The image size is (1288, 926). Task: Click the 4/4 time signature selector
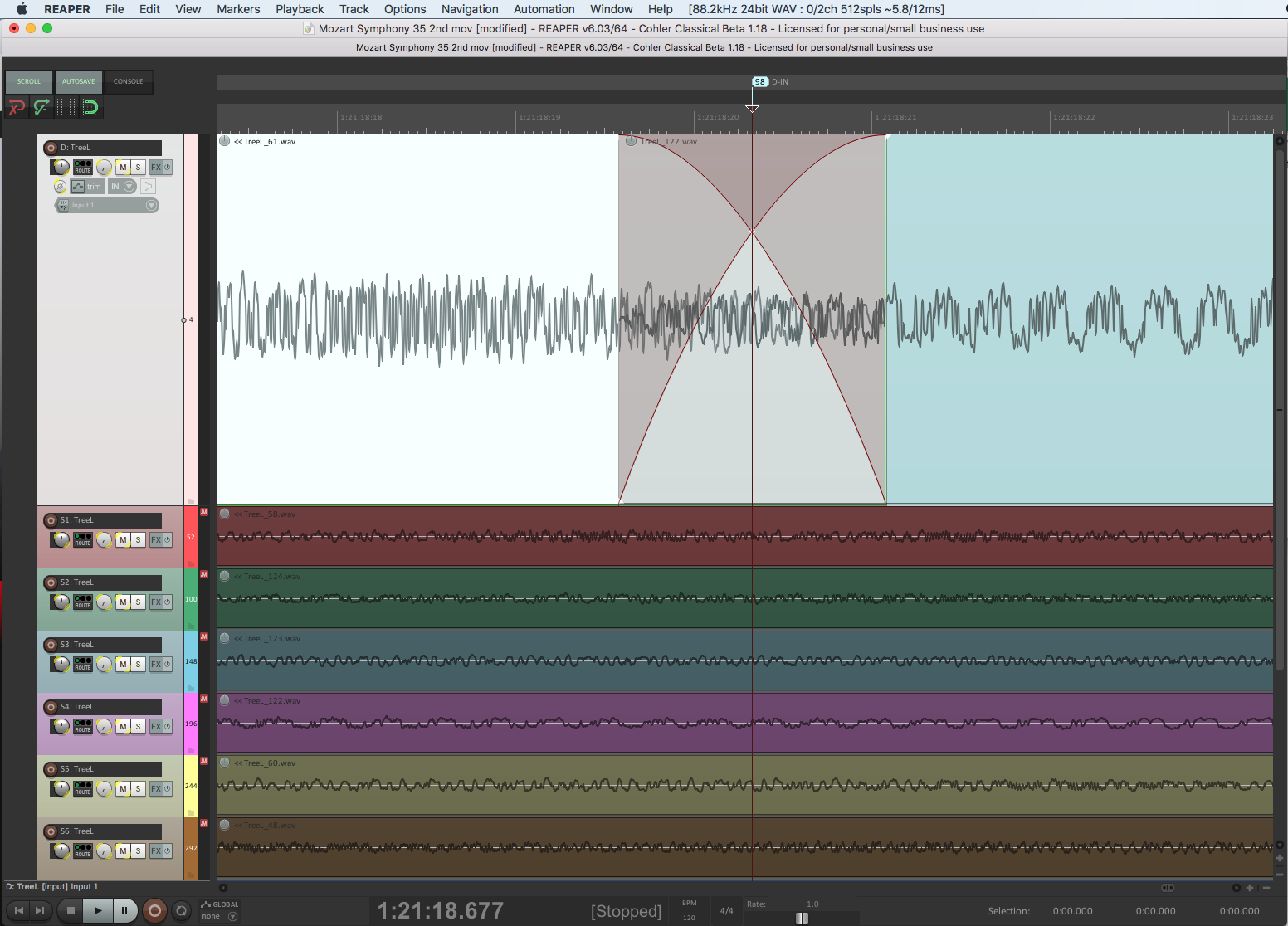727,910
